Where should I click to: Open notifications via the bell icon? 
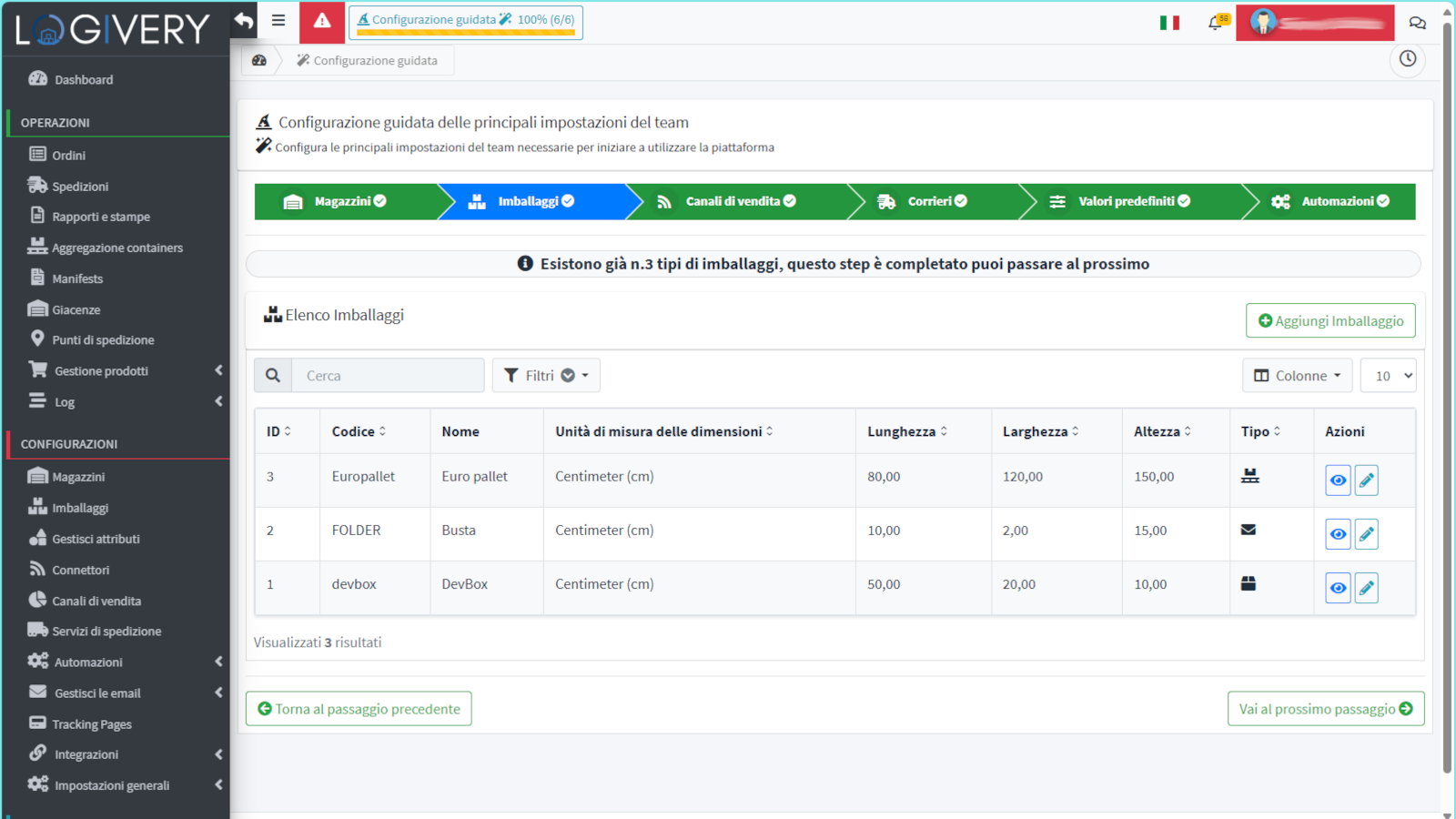[x=1216, y=22]
